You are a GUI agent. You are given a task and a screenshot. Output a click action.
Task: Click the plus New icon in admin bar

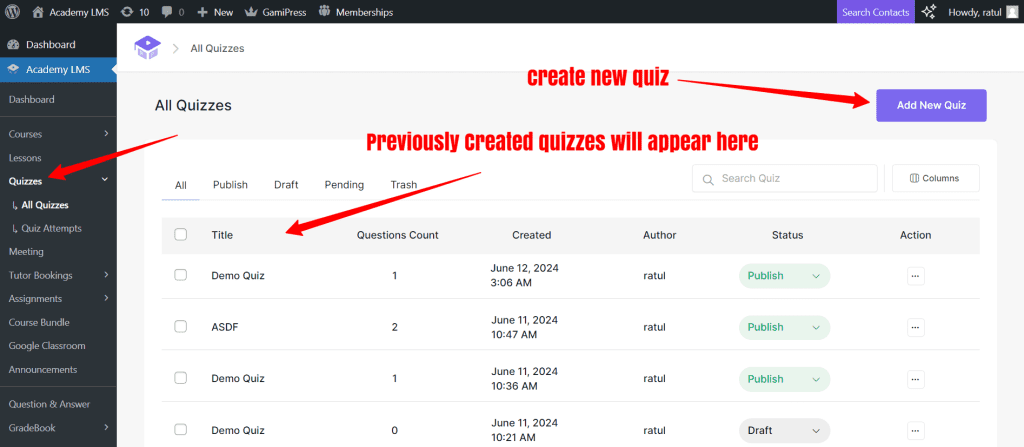click(x=202, y=12)
